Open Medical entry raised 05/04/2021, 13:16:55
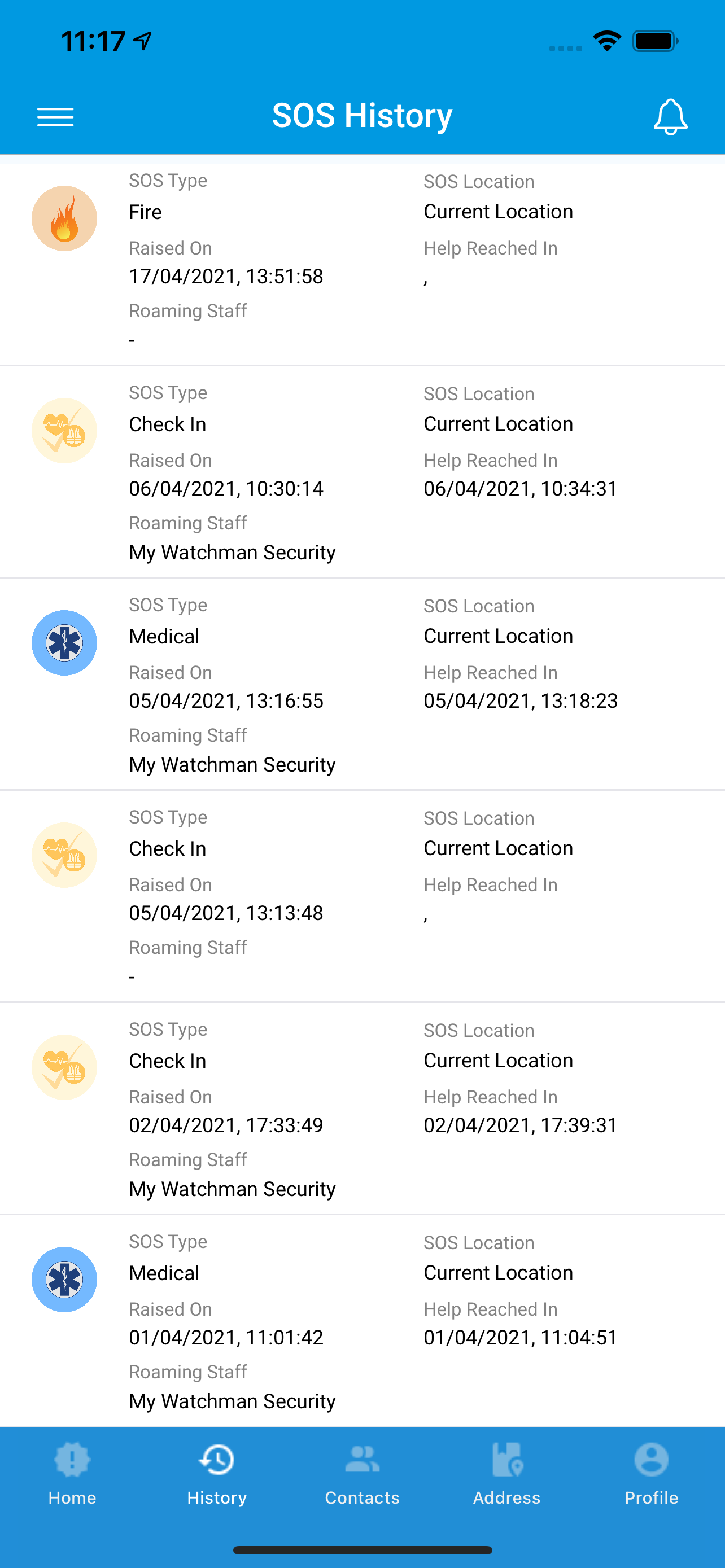This screenshot has width=725, height=1568. tap(362, 684)
